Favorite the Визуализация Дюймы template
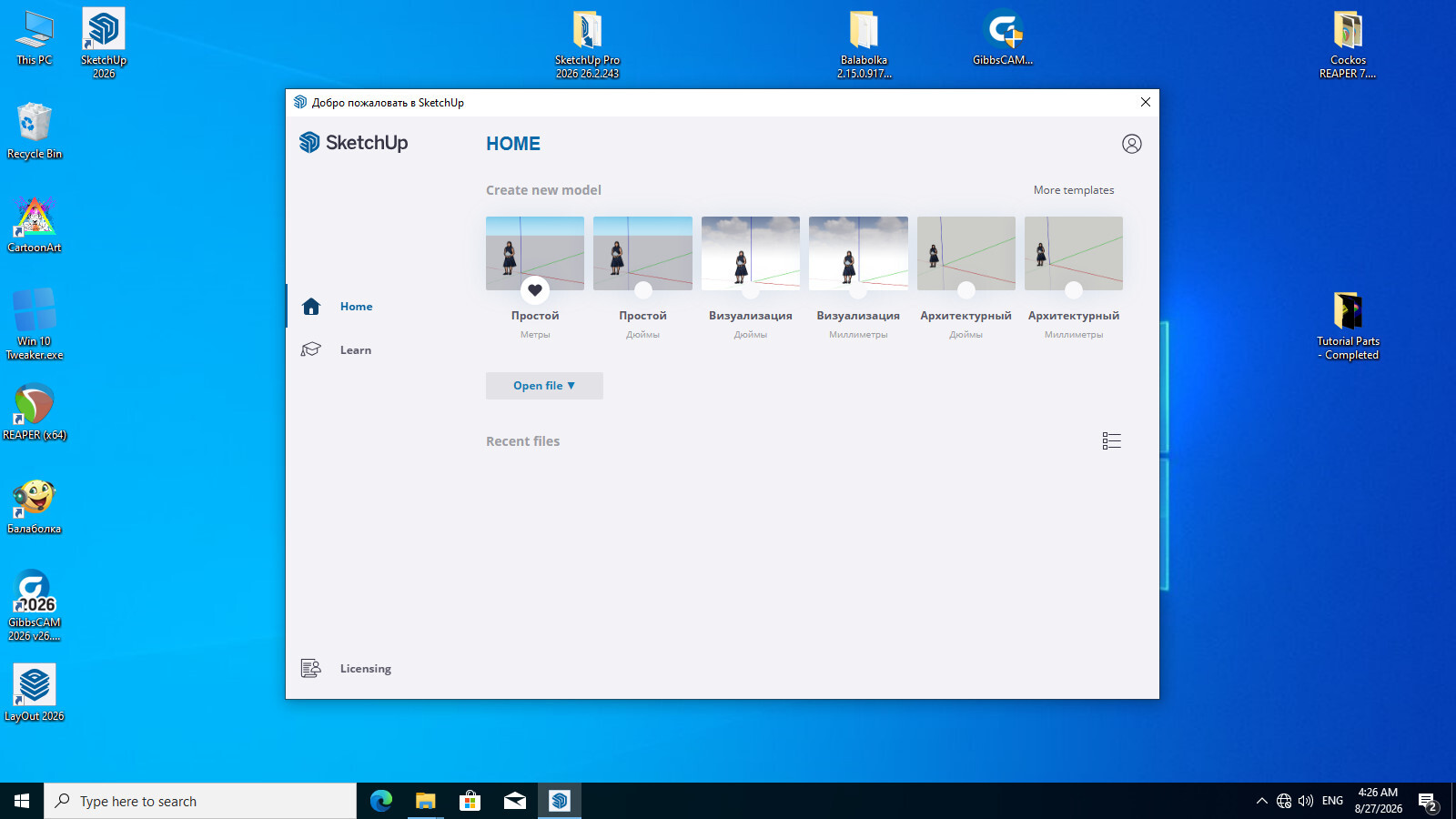This screenshot has width=1456, height=819. click(751, 290)
